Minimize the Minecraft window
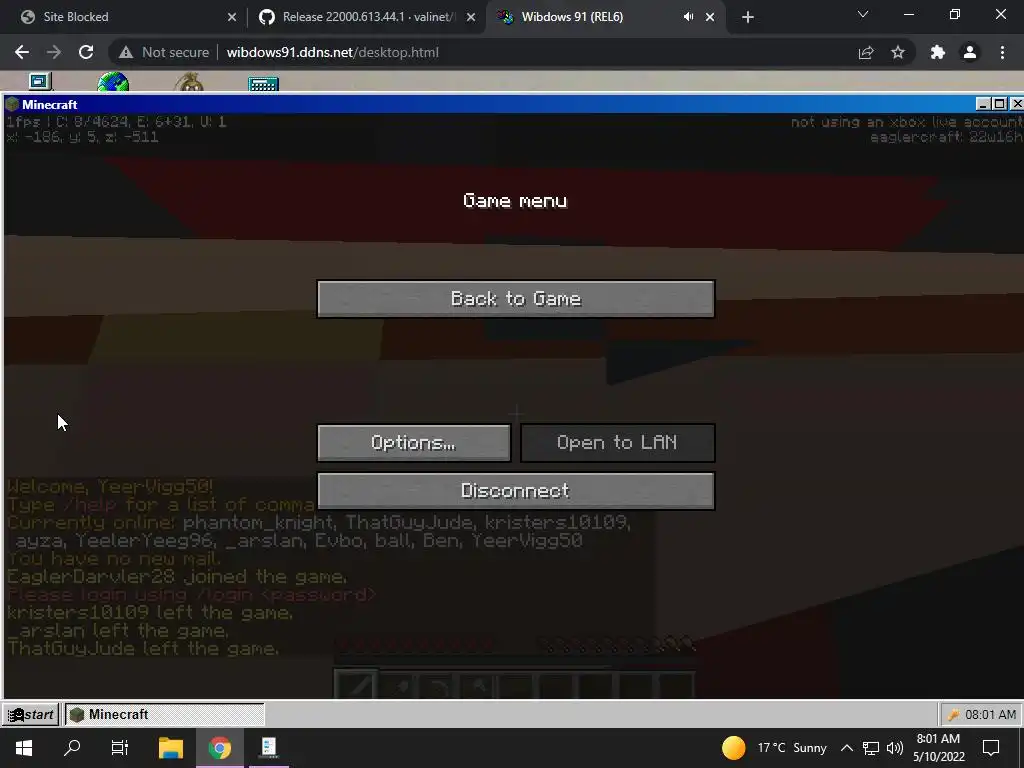This screenshot has height=768, width=1024. coord(983,104)
